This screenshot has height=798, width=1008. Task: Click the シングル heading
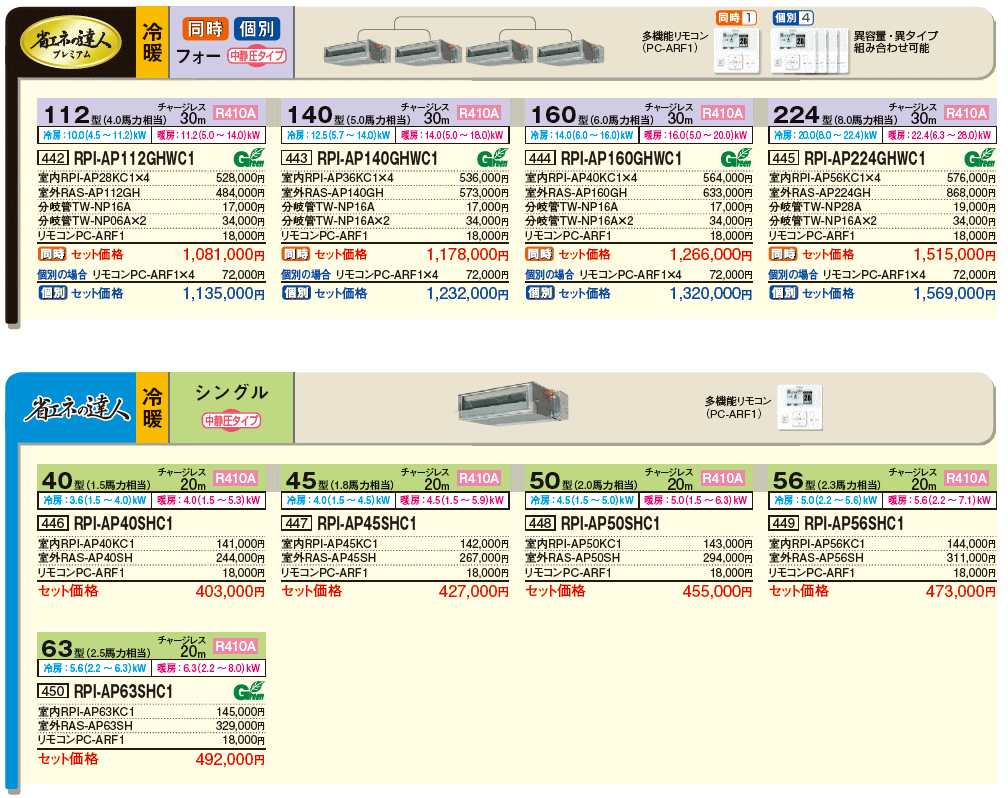[x=231, y=392]
